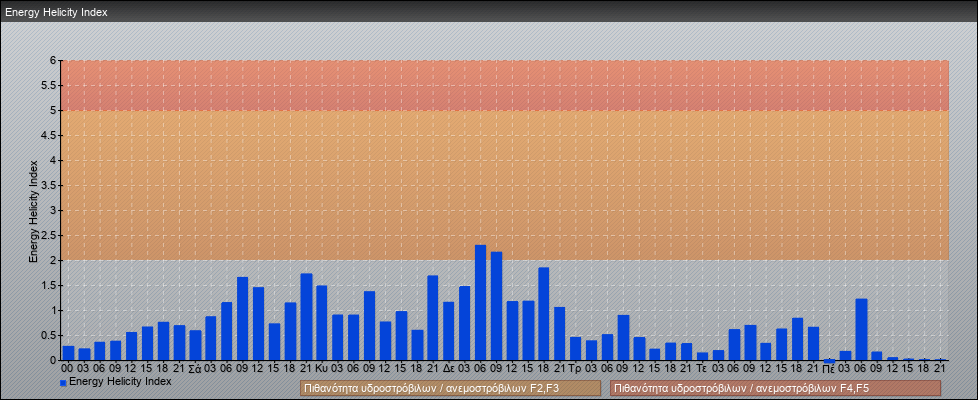Click the Δε day label on x-axis
Screen dimensions: 978x400
point(448,369)
